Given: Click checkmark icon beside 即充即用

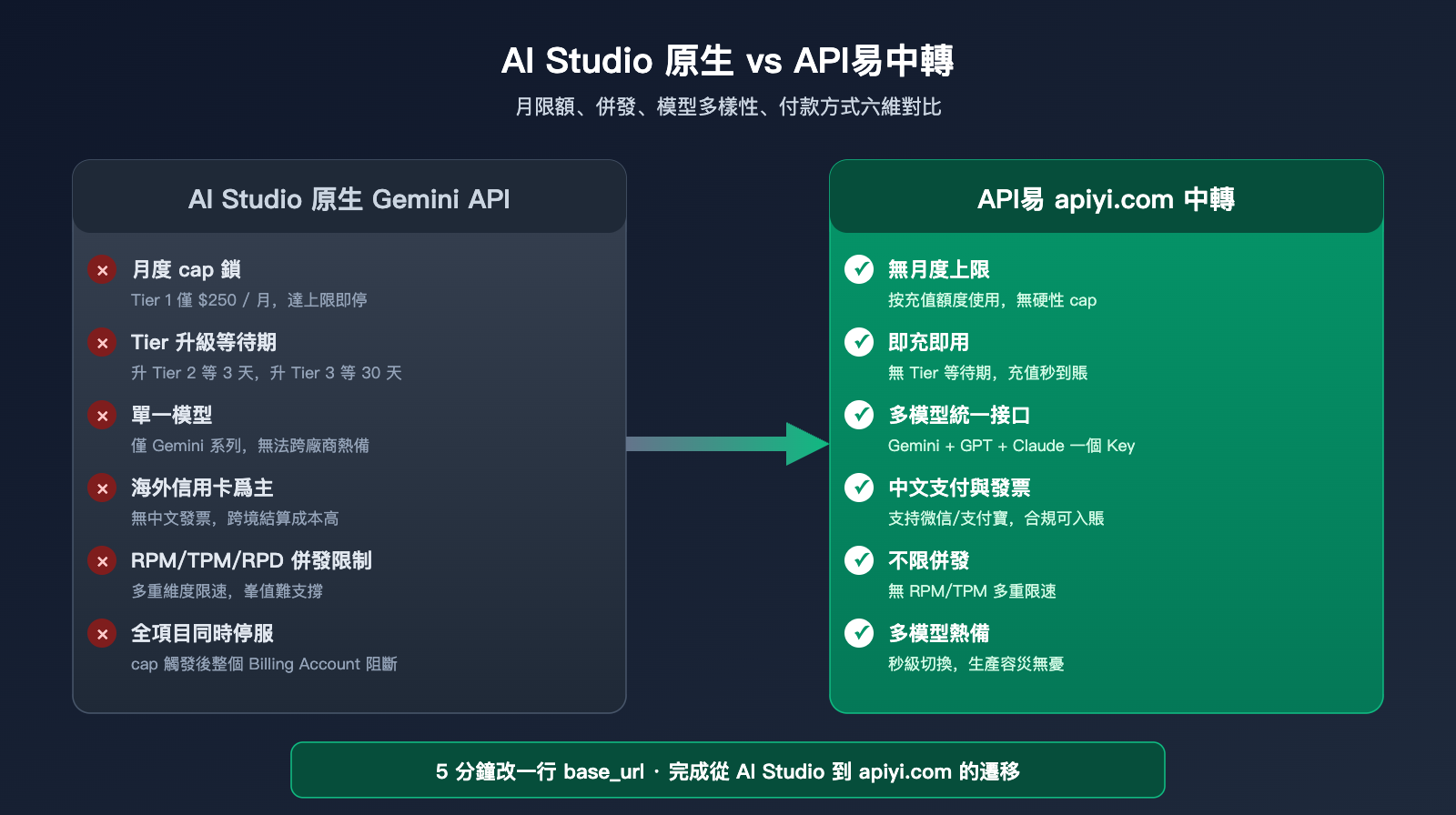Looking at the screenshot, I should click(x=859, y=342).
